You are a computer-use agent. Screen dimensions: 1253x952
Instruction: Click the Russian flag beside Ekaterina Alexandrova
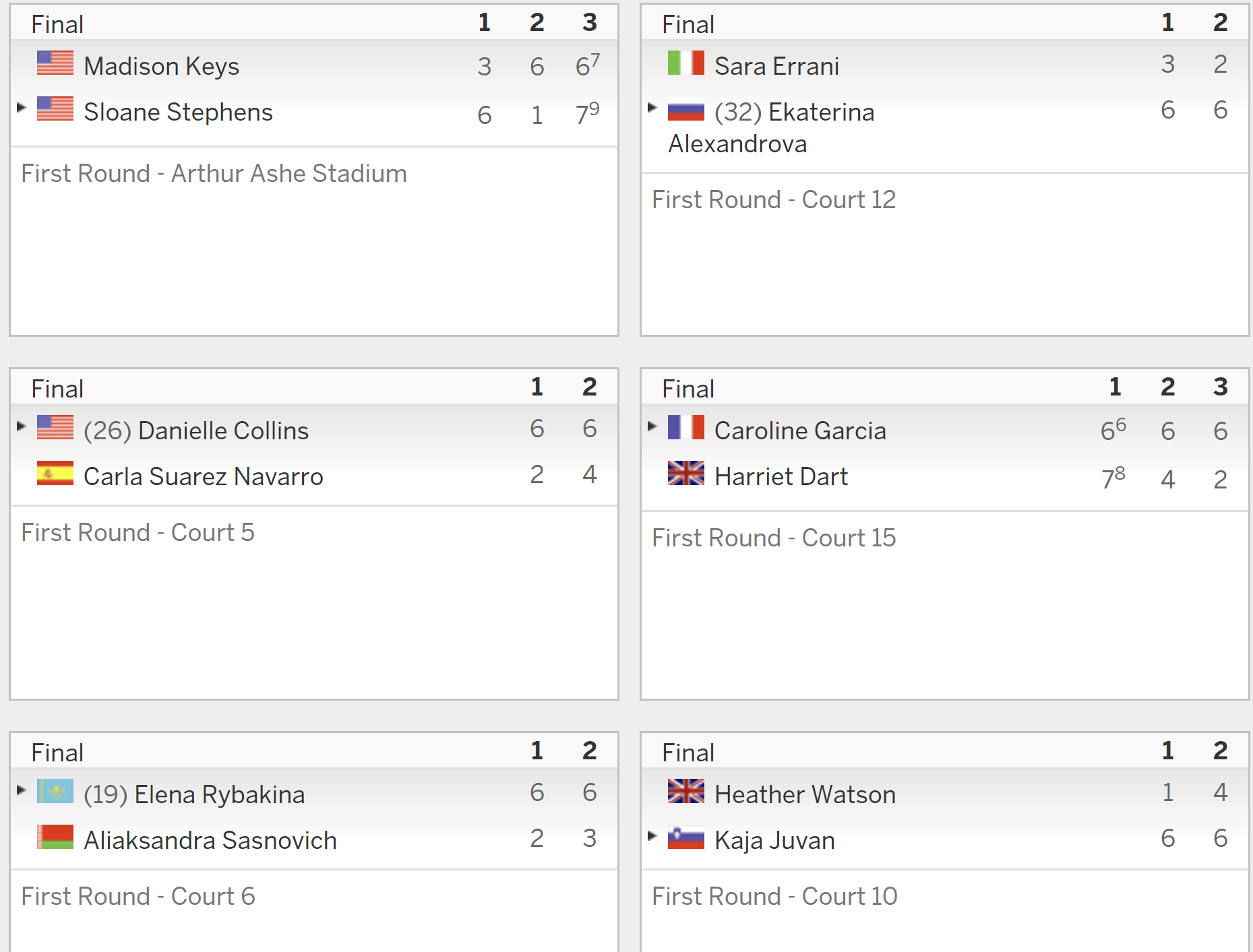(x=685, y=109)
